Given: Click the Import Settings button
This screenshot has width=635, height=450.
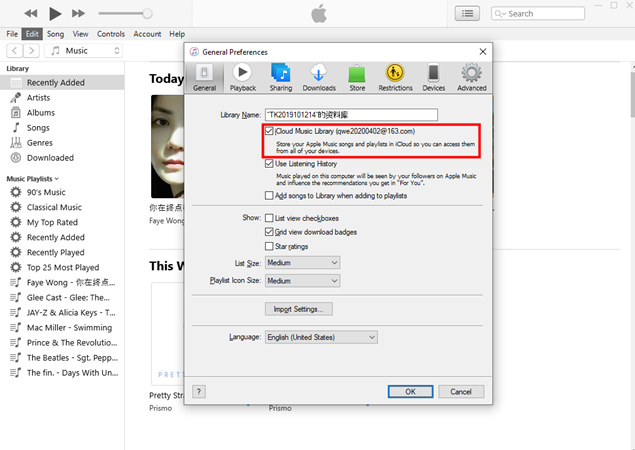Looking at the screenshot, I should coord(299,309).
